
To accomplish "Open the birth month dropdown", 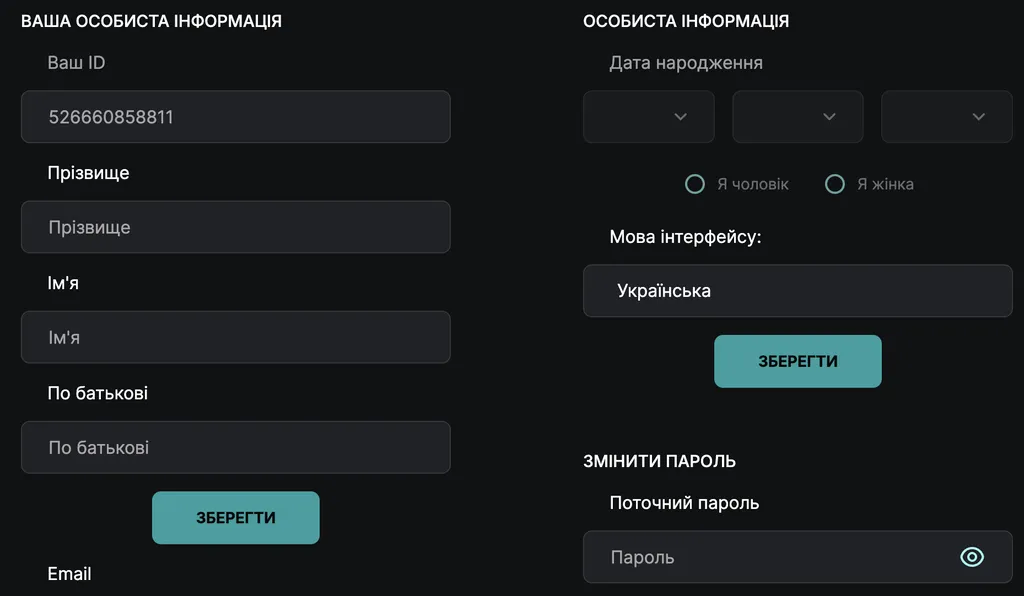I will (x=797, y=117).
